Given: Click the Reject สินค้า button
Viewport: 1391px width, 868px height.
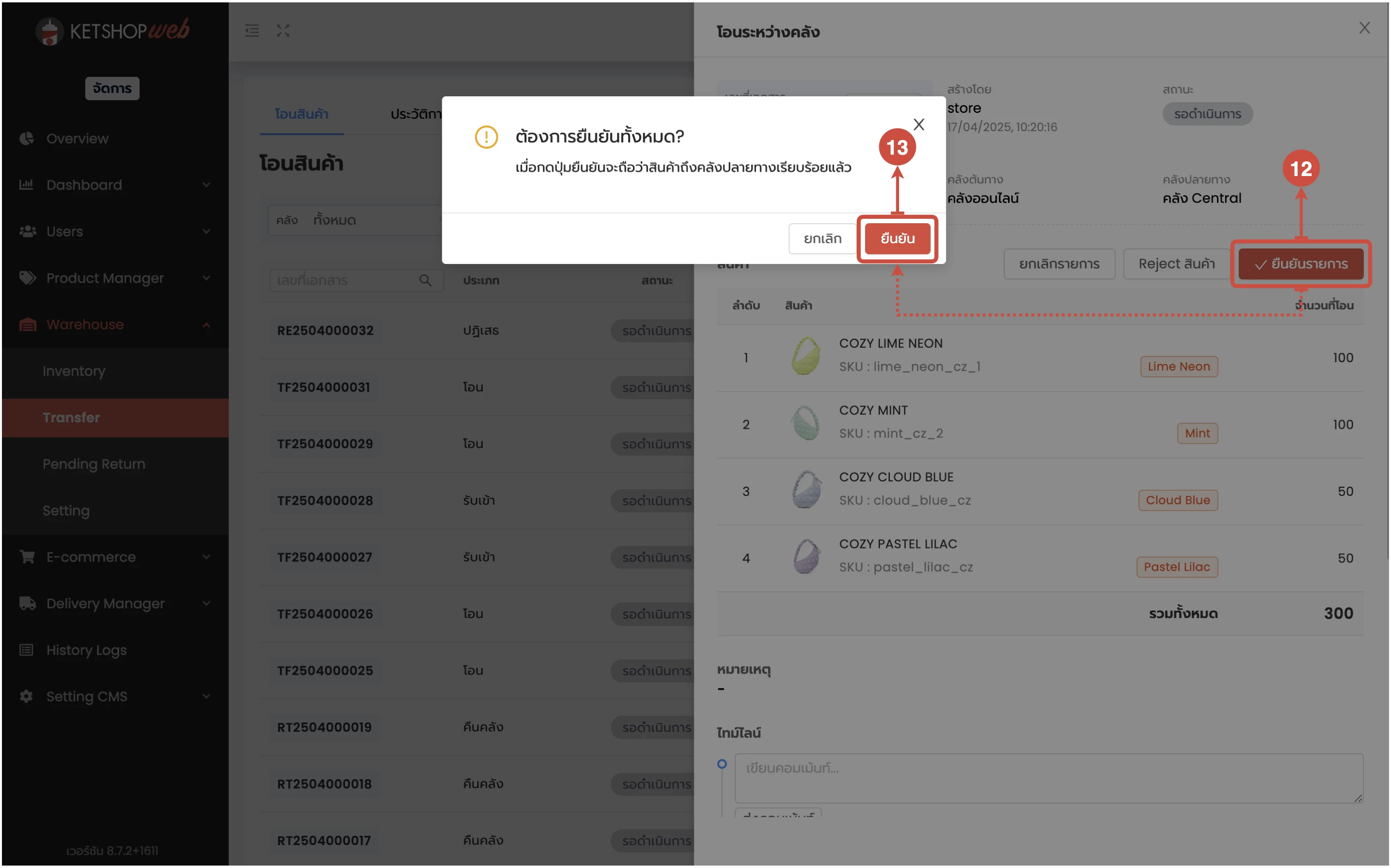Looking at the screenshot, I should pos(1176,264).
